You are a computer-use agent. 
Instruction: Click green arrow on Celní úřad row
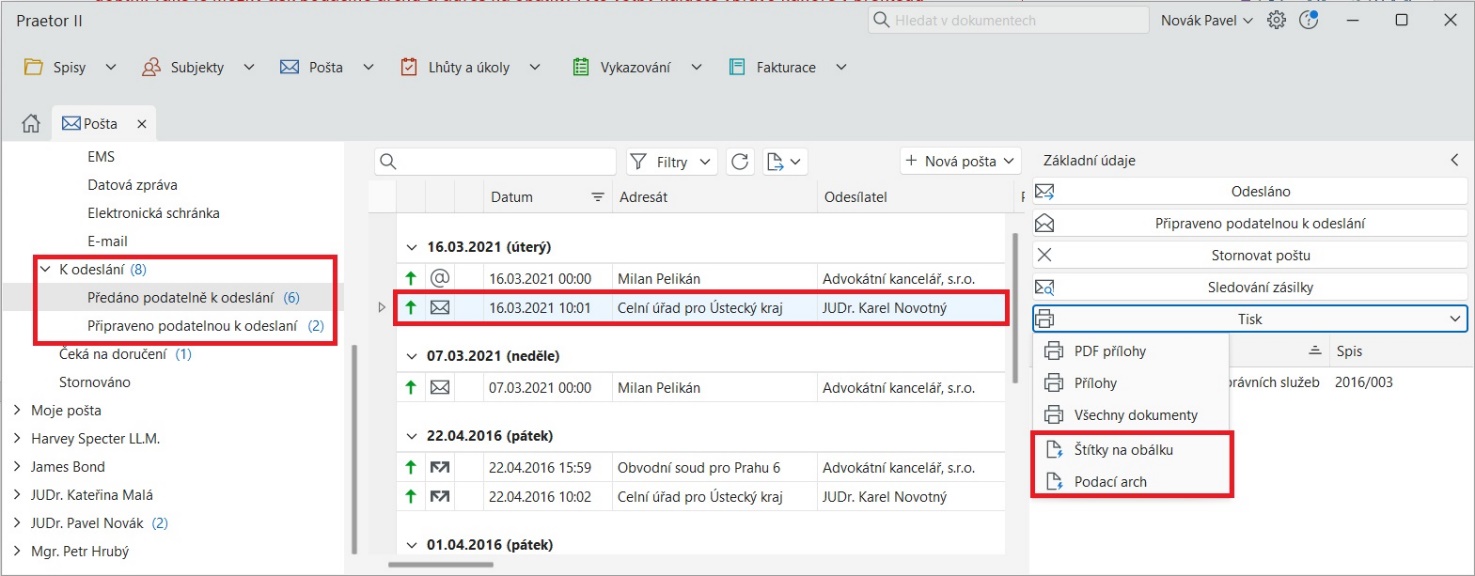click(410, 307)
